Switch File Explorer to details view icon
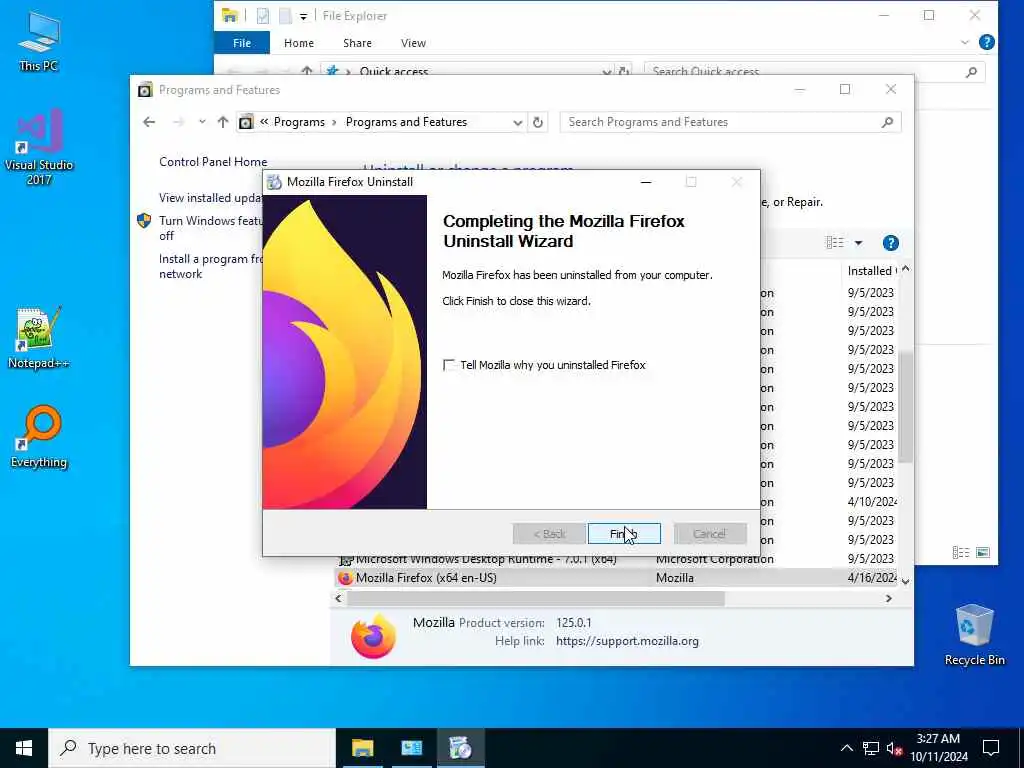The image size is (1024, 768). [961, 552]
